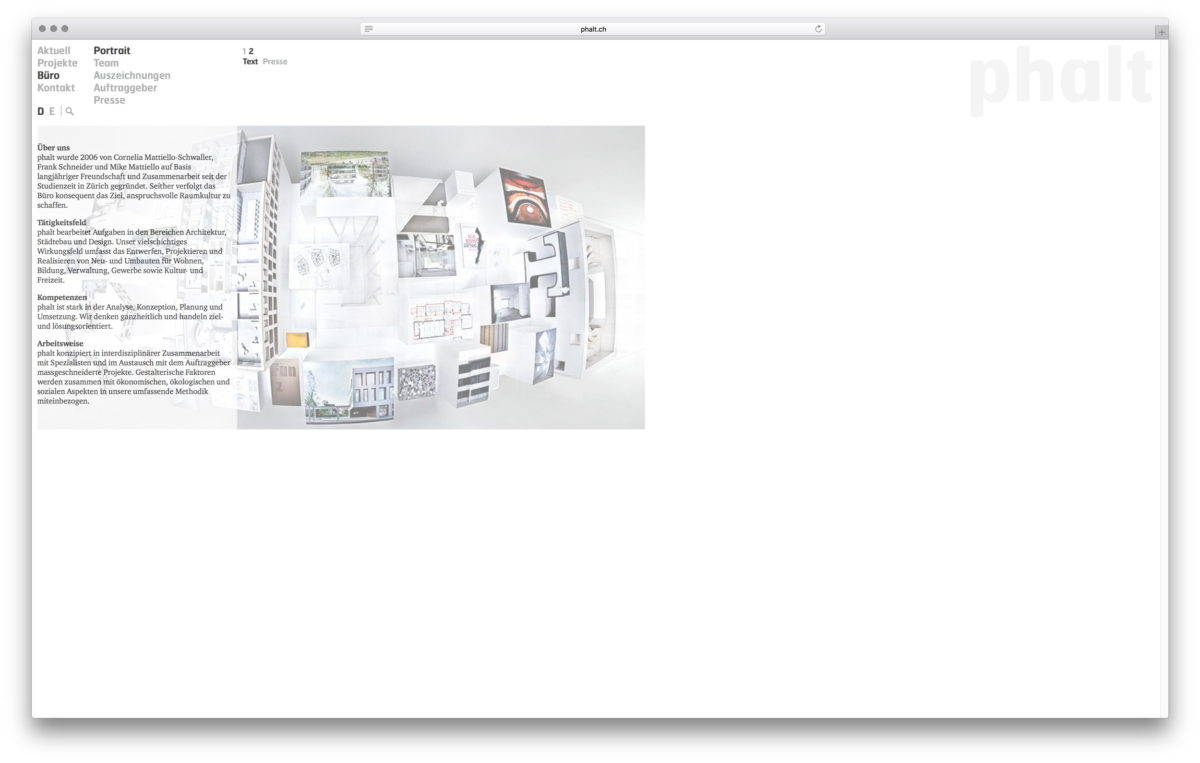The image size is (1200, 763).
Task: Open the Auftraggeber page
Action: click(x=125, y=88)
